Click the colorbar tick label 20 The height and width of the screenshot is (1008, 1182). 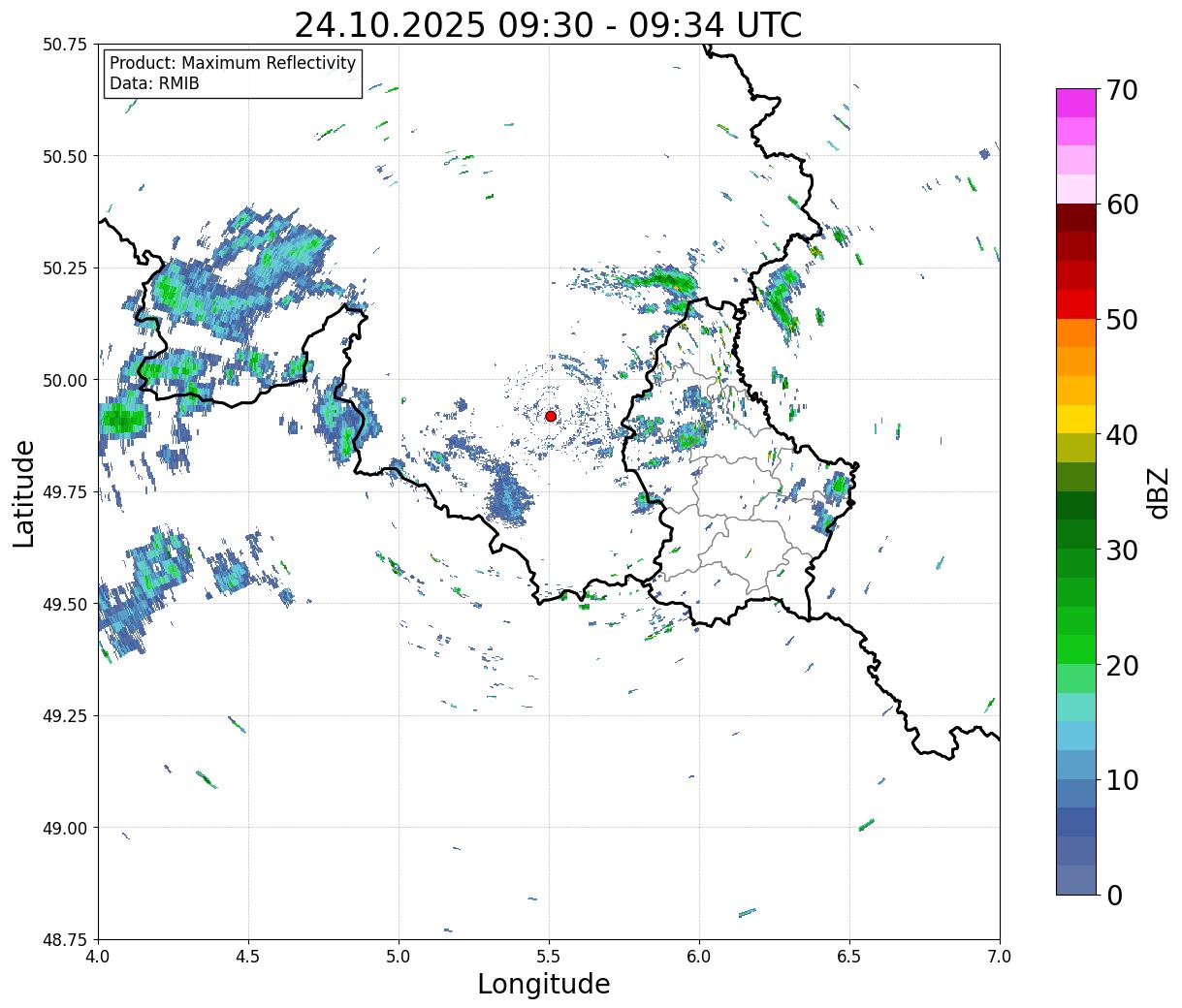coord(1122,666)
